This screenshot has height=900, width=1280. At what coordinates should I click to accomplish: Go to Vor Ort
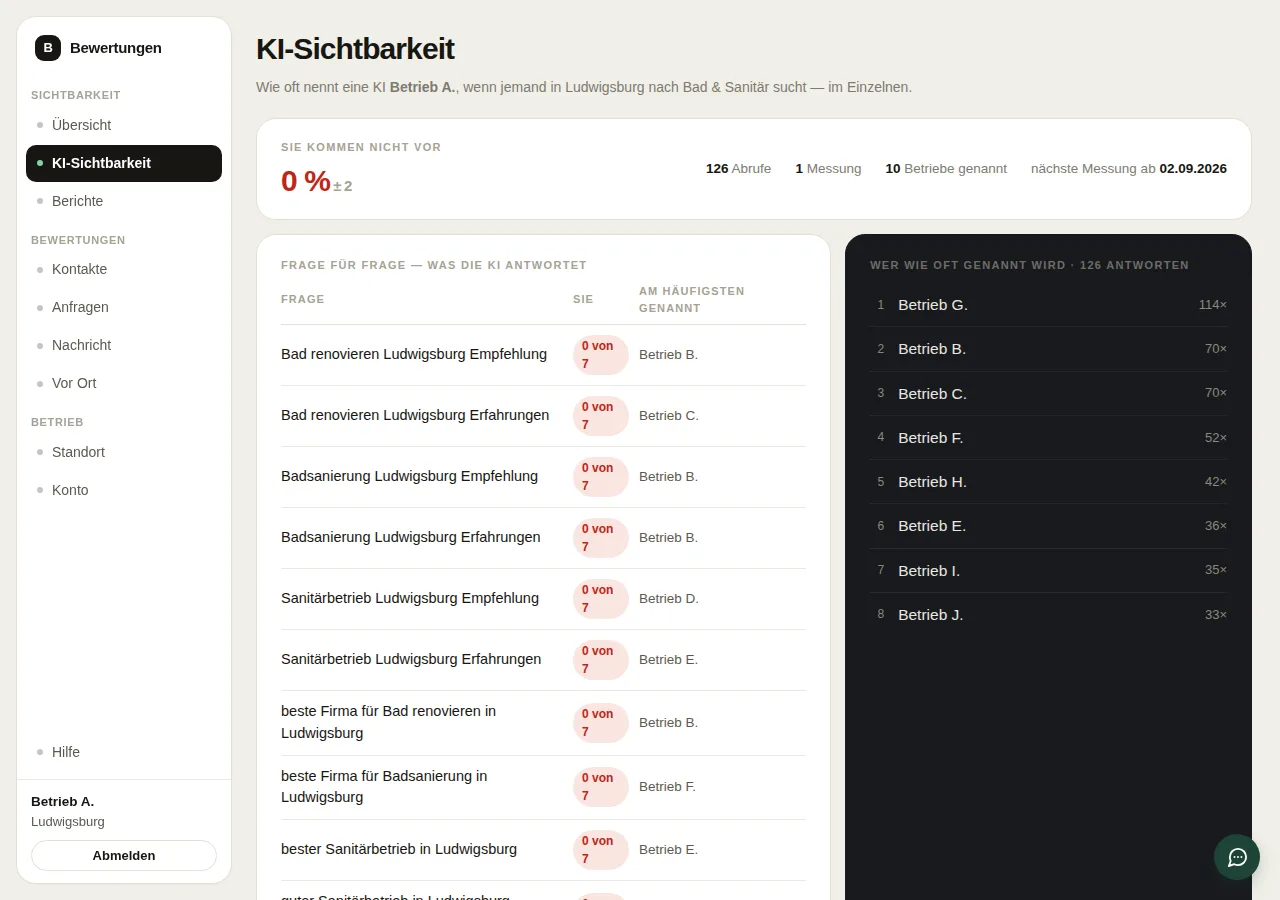pyautogui.click(x=124, y=383)
